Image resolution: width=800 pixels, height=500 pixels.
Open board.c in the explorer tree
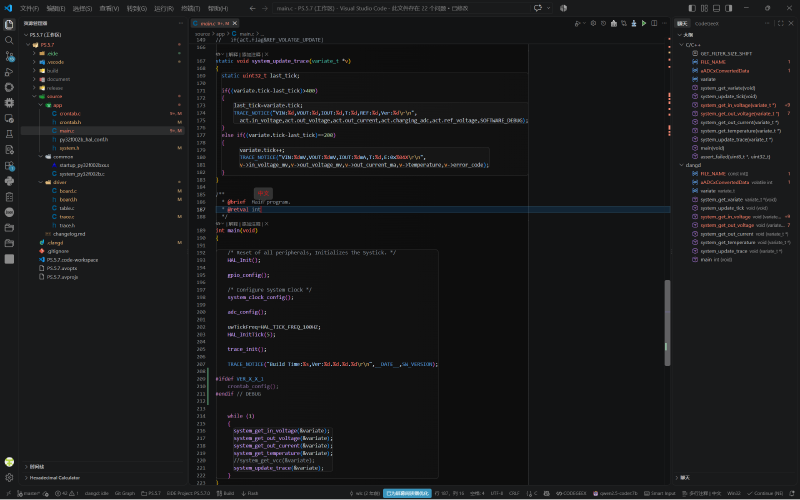point(68,191)
